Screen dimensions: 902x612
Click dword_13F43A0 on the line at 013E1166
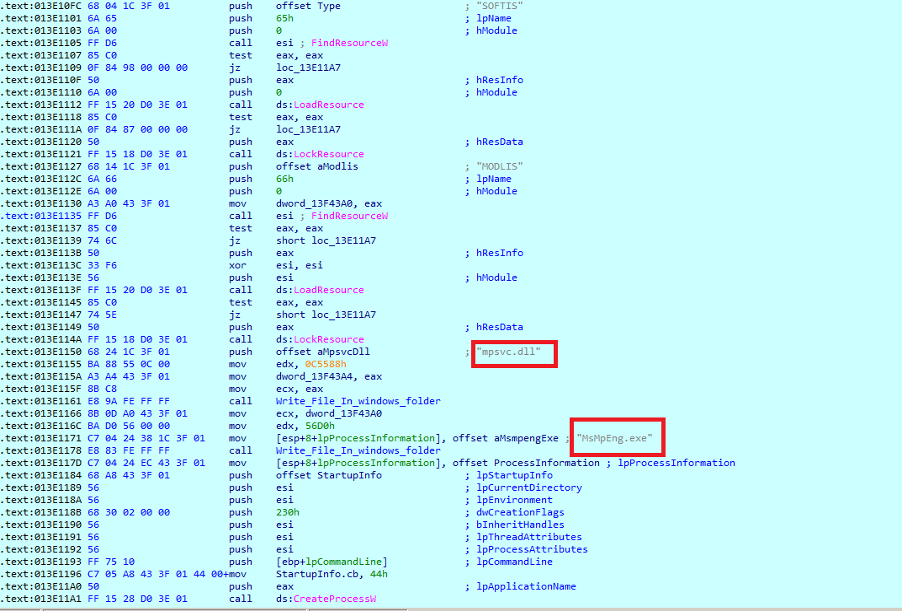click(x=343, y=414)
